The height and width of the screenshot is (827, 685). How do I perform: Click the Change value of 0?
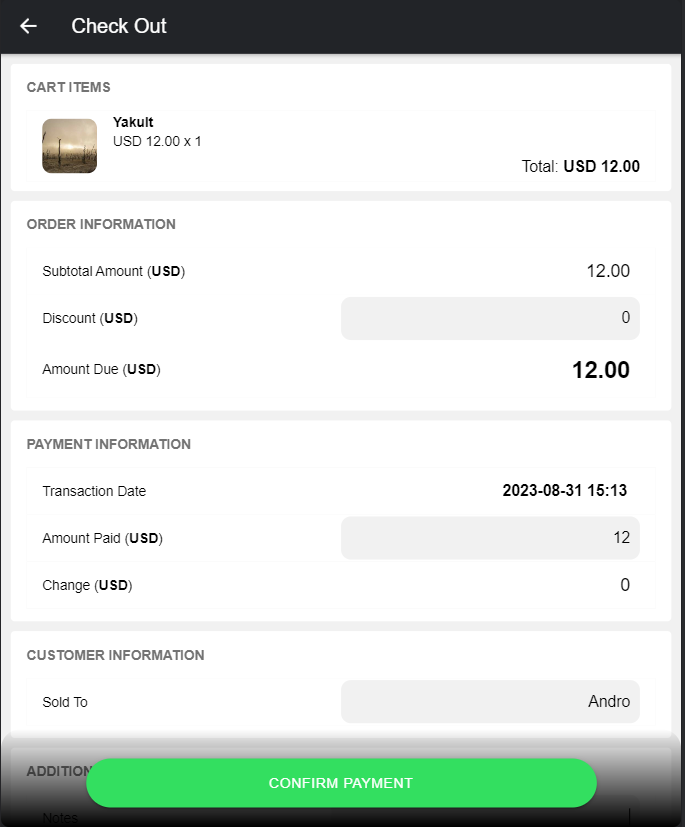click(625, 585)
